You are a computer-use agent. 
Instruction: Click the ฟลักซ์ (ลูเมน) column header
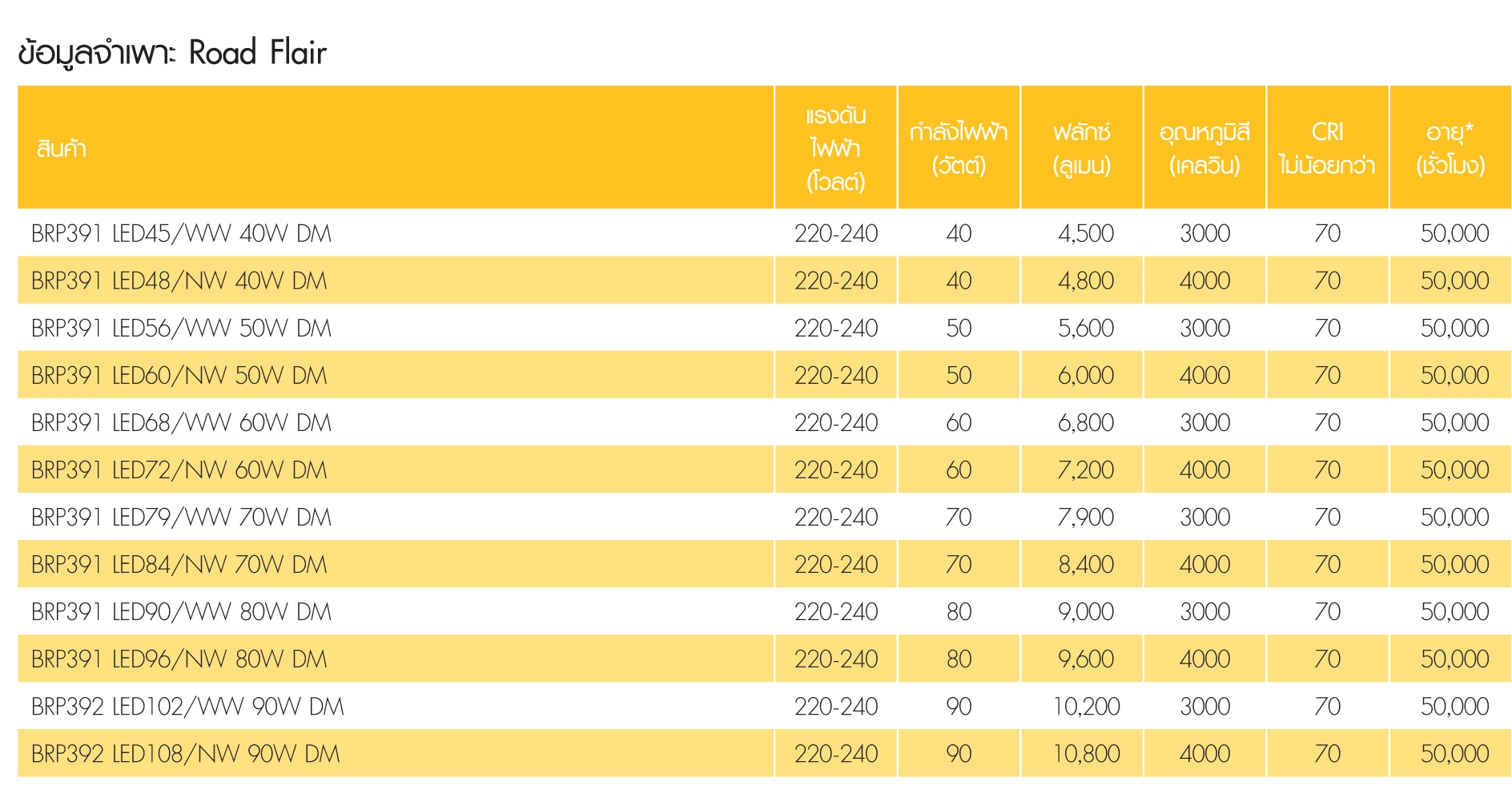pos(1082,149)
